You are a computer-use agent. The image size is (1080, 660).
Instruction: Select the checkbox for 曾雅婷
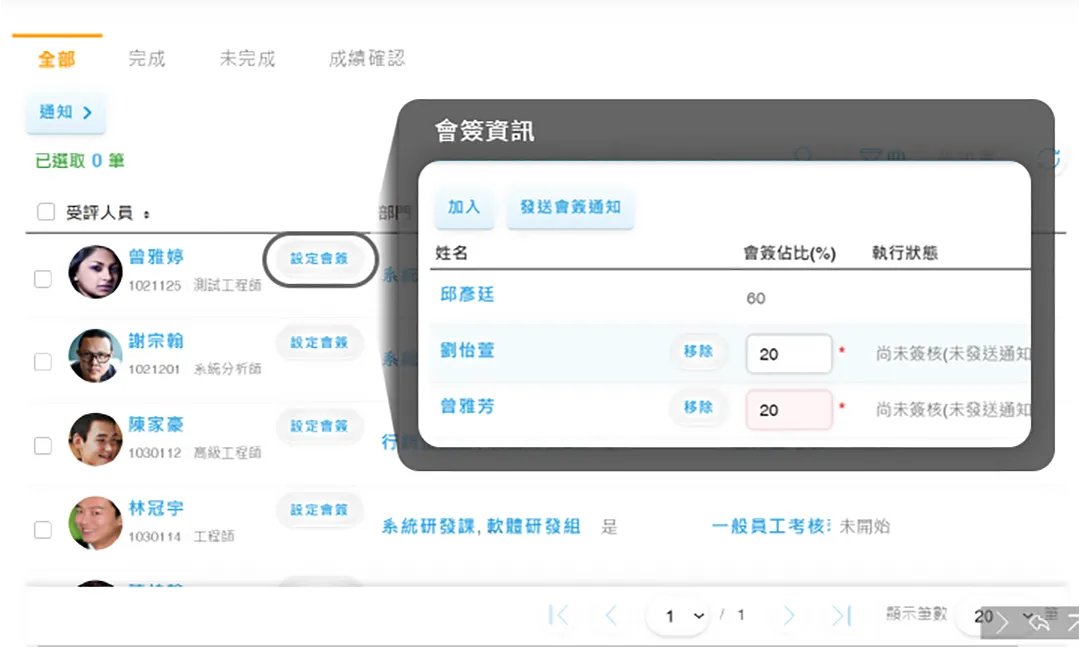(x=43, y=279)
